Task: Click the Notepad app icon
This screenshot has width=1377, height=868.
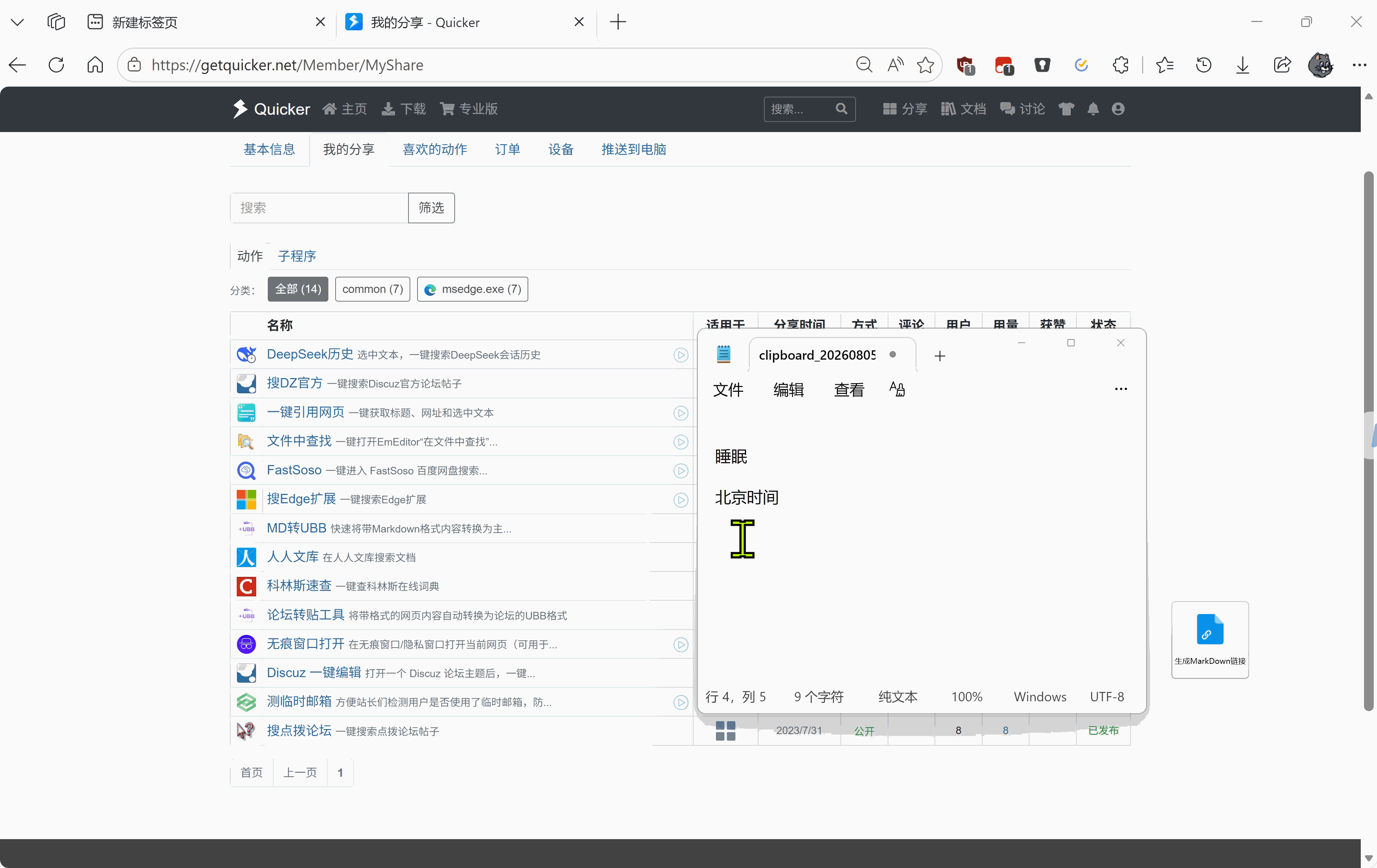Action: [724, 355]
